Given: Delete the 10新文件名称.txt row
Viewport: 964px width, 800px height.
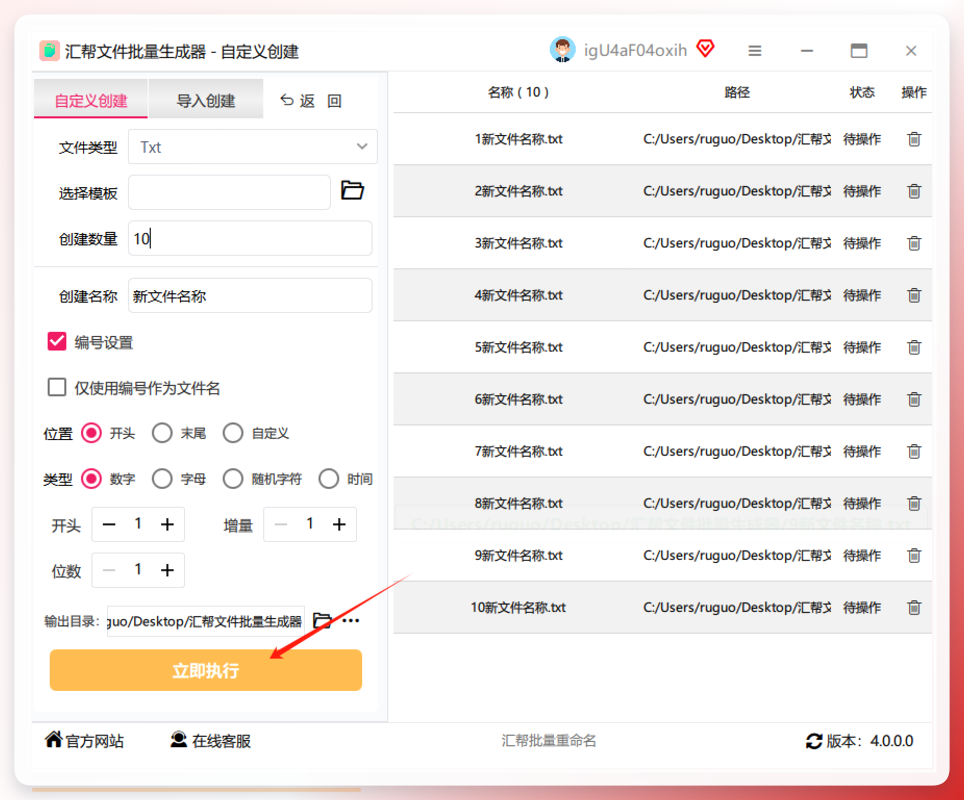Looking at the screenshot, I should [914, 608].
